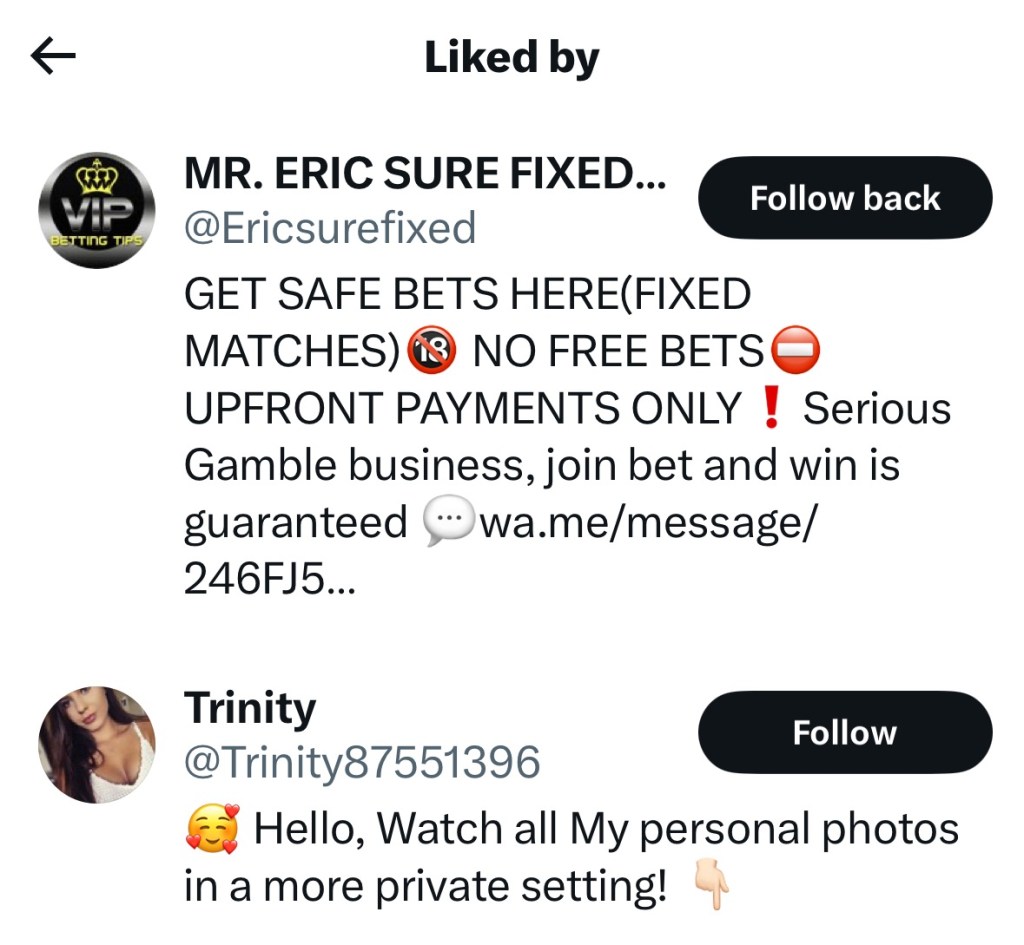Click the @Ericsurefixed handle
Image resolution: width=1024 pixels, height=945 pixels.
[x=330, y=228]
